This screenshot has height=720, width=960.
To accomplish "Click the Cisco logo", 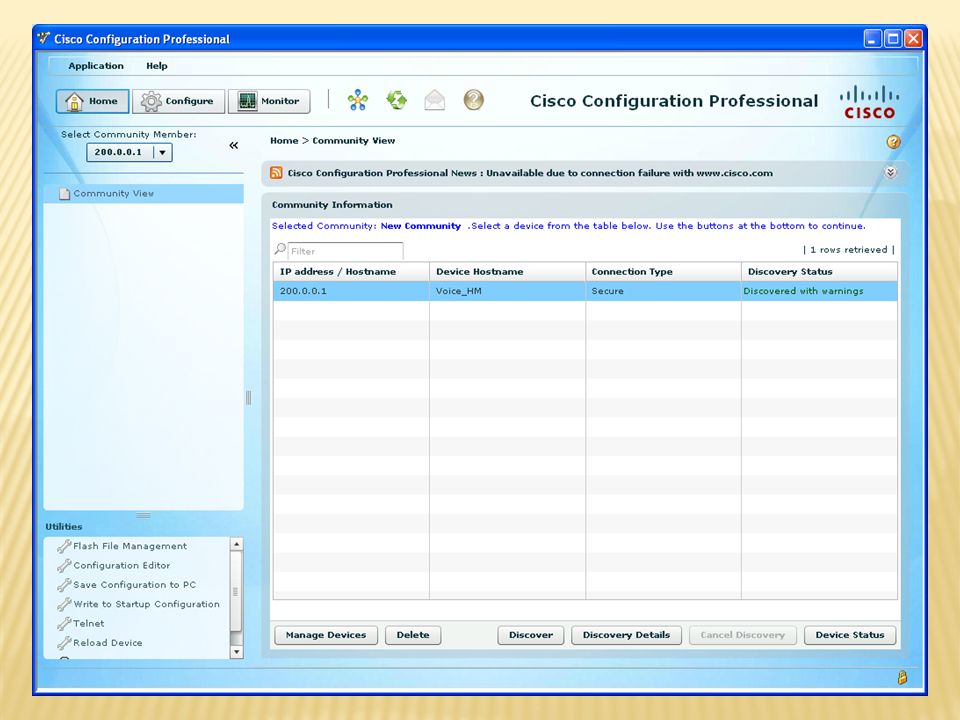I will pyautogui.click(x=869, y=102).
